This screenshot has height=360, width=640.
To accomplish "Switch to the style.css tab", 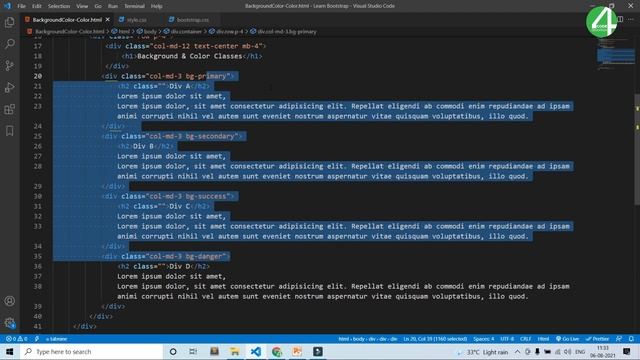I will tap(137, 20).
